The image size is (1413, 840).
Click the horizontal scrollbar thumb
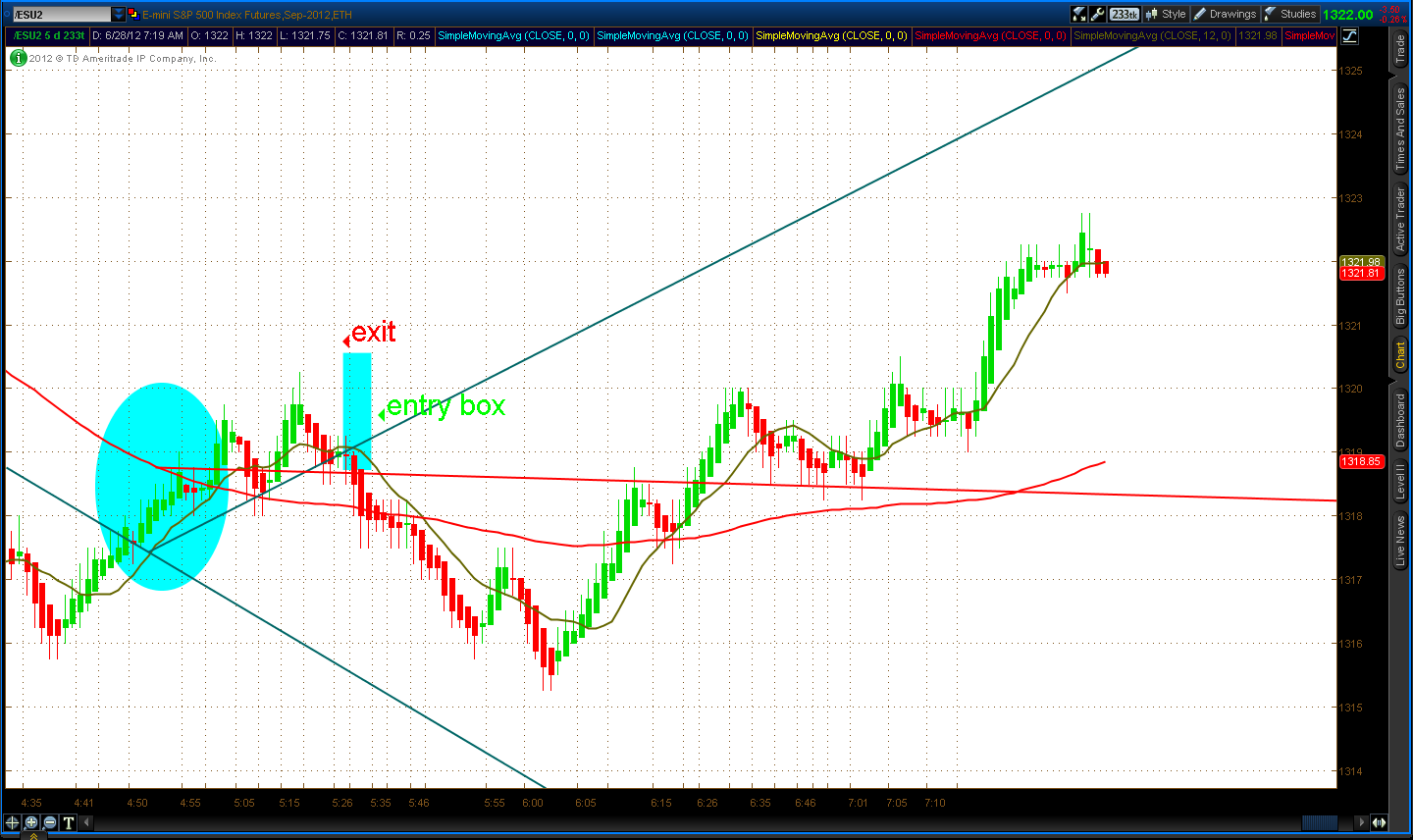(x=1319, y=822)
